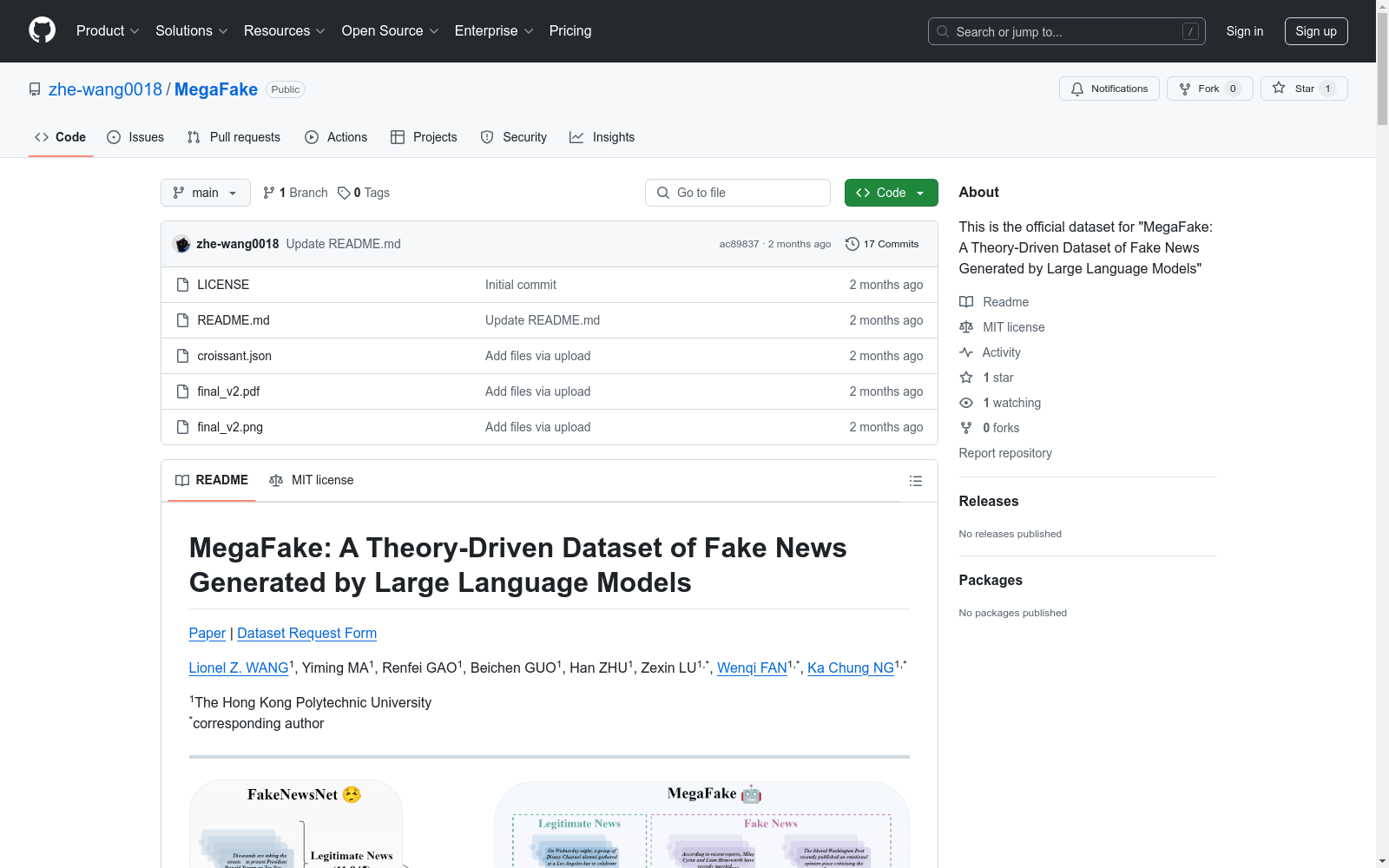1389x868 pixels.
Task: Click the GitHub logo icon
Action: click(42, 30)
